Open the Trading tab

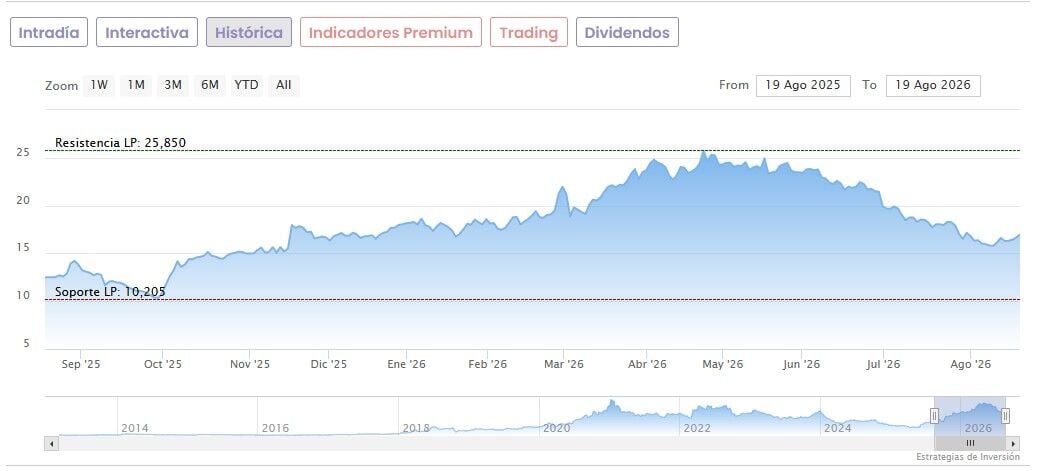coord(529,32)
